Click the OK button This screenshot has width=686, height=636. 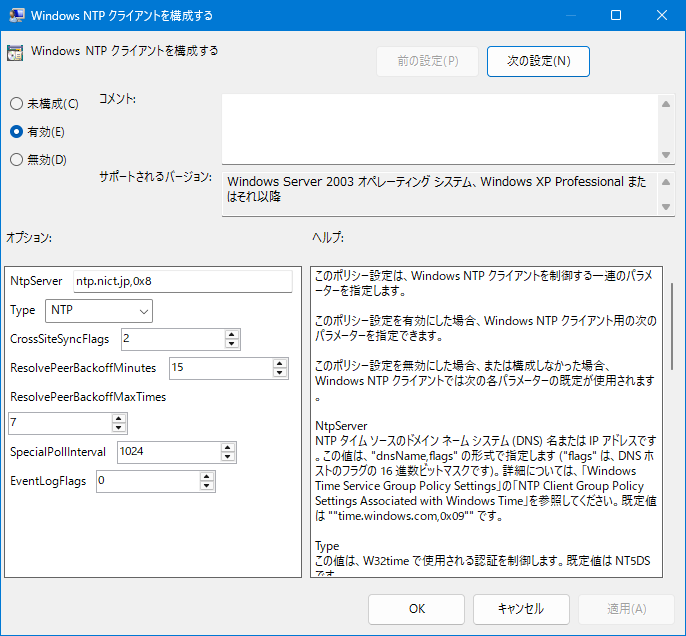tap(416, 609)
